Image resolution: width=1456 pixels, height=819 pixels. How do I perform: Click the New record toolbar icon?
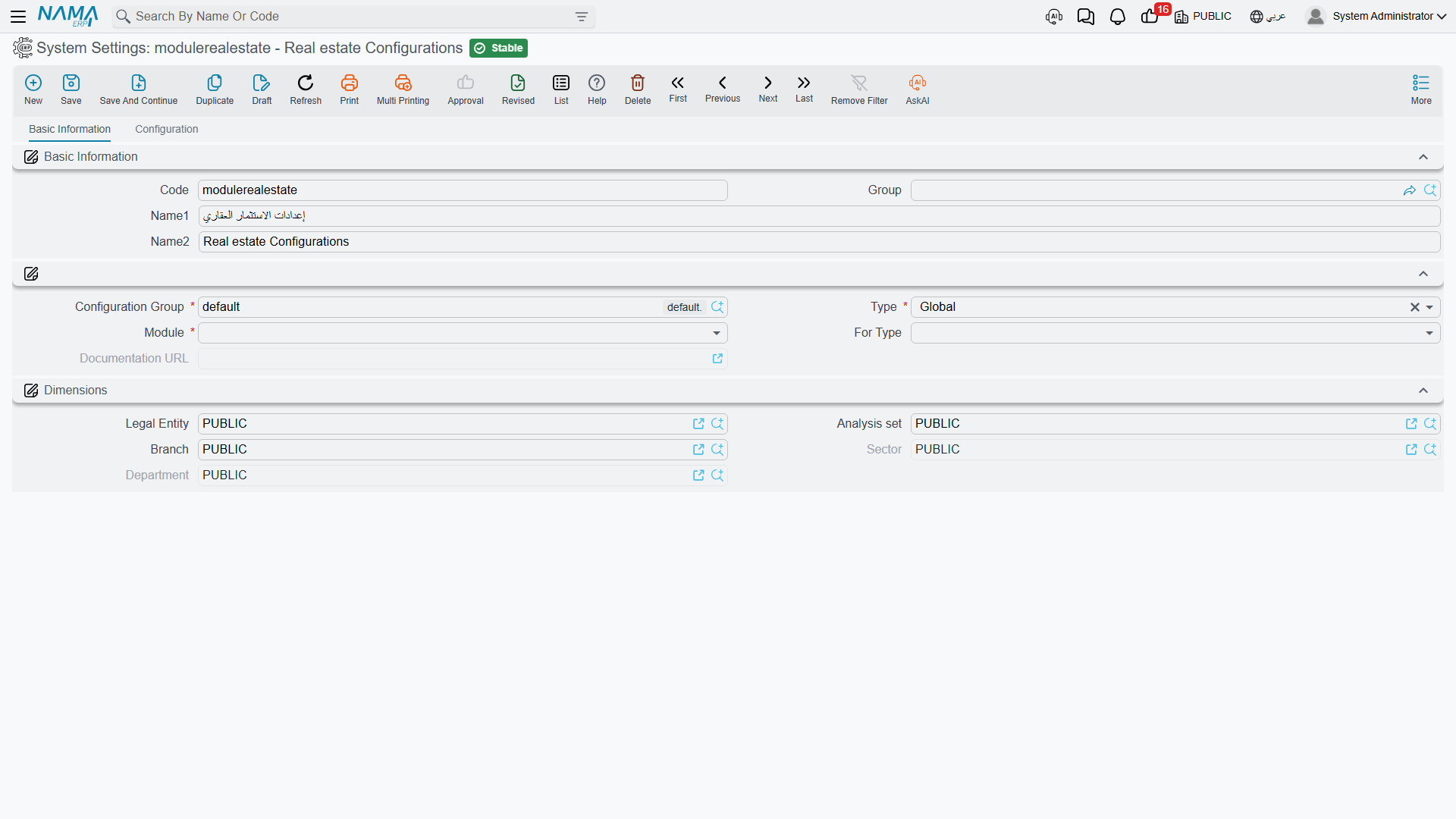[x=33, y=89]
